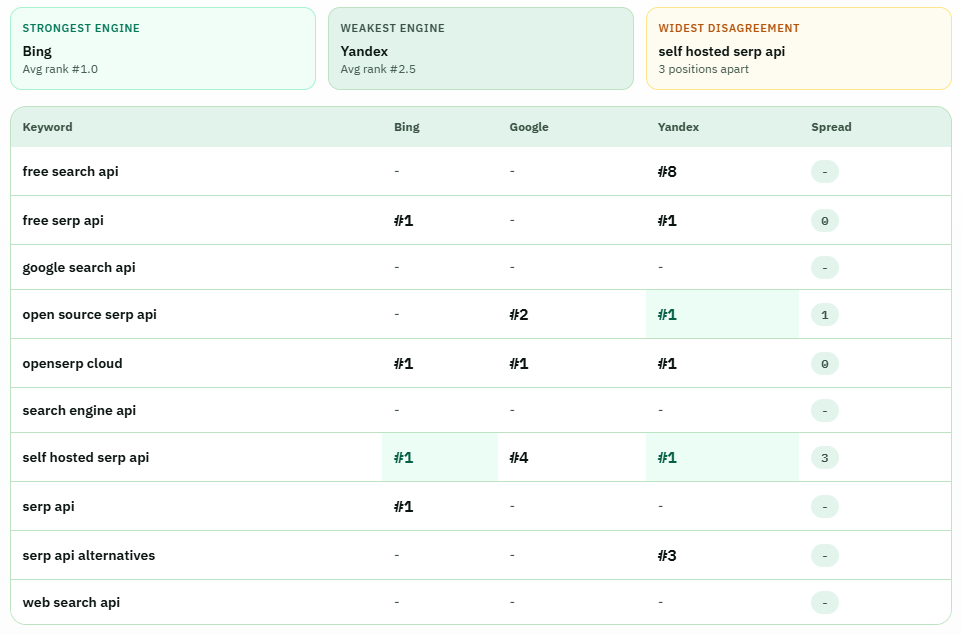
Task: Click highlighted Yandex #1 for self hosted serp api
Action: [667, 457]
